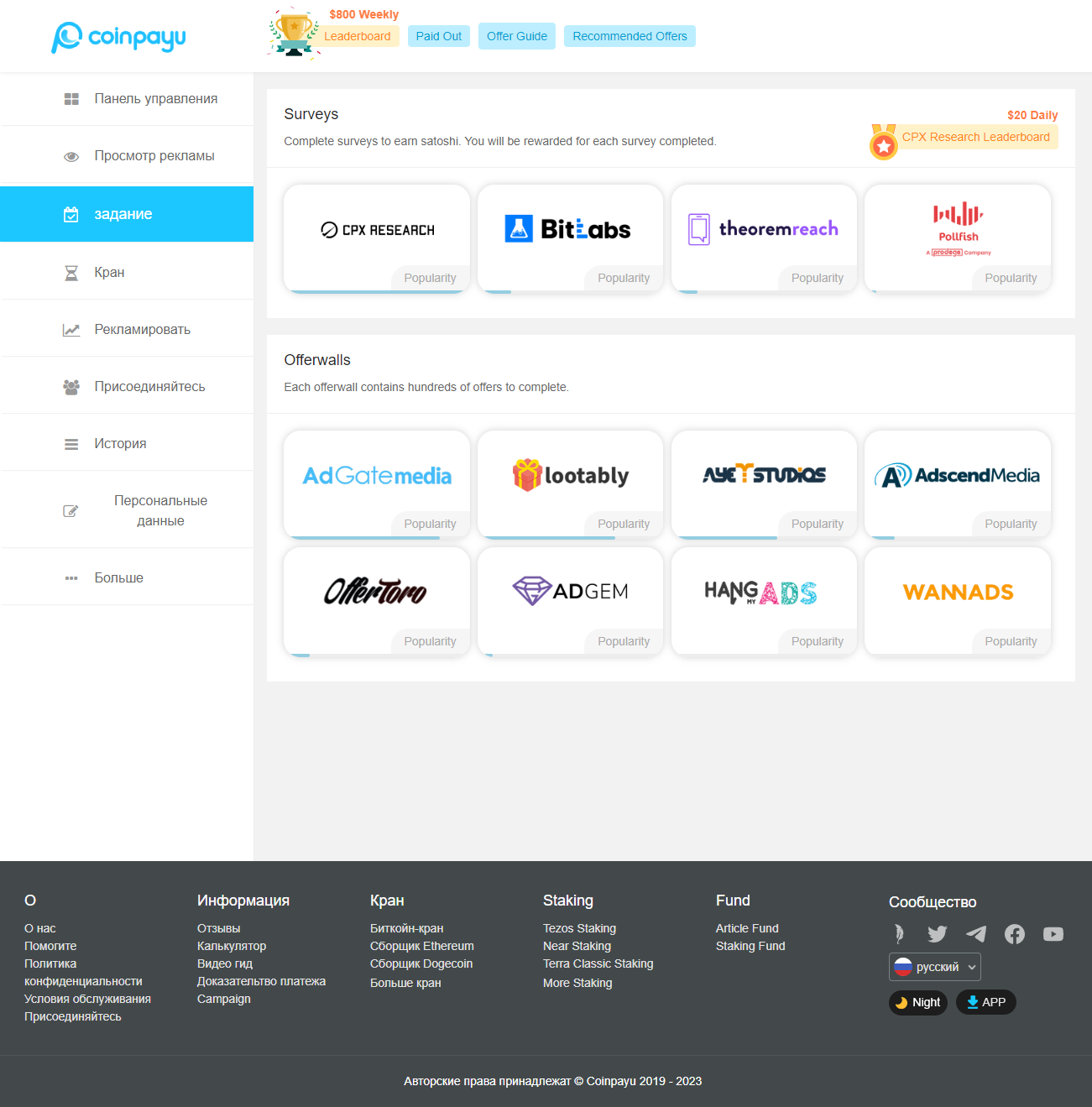Click the edit icon beside Персональные данные
This screenshot has height=1107, width=1092.
[71, 511]
